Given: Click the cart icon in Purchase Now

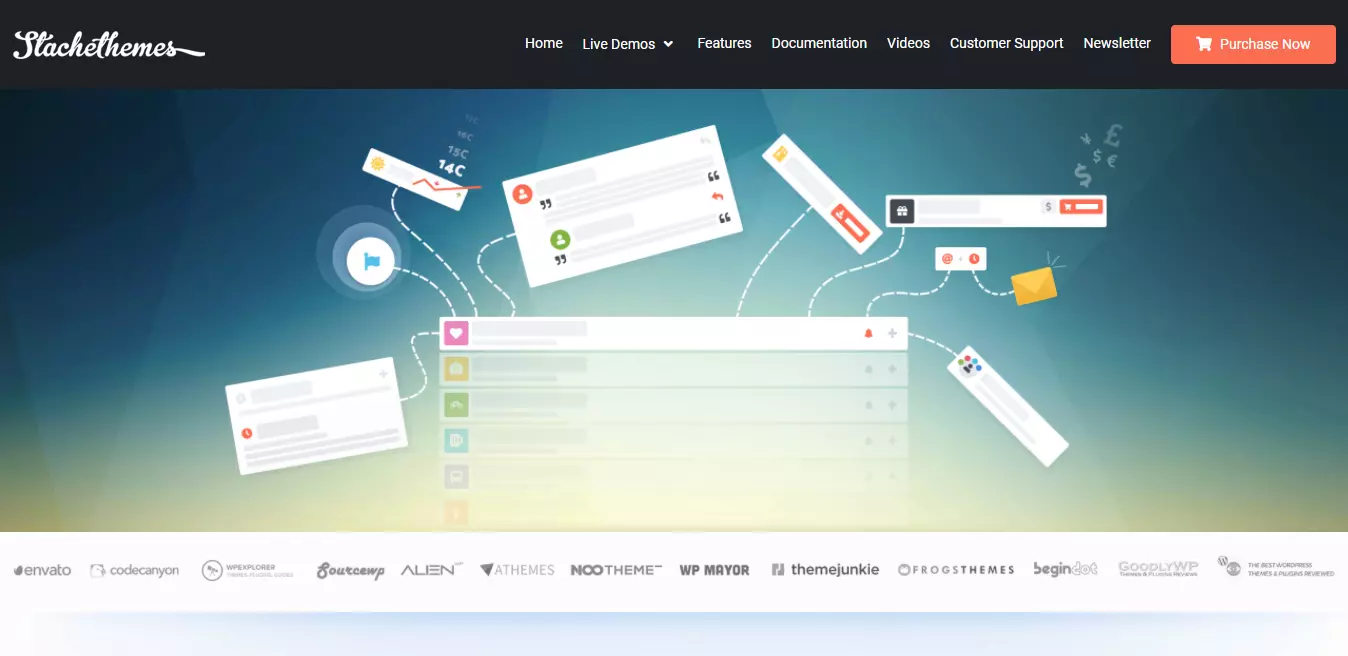Looking at the screenshot, I should tap(1204, 44).
